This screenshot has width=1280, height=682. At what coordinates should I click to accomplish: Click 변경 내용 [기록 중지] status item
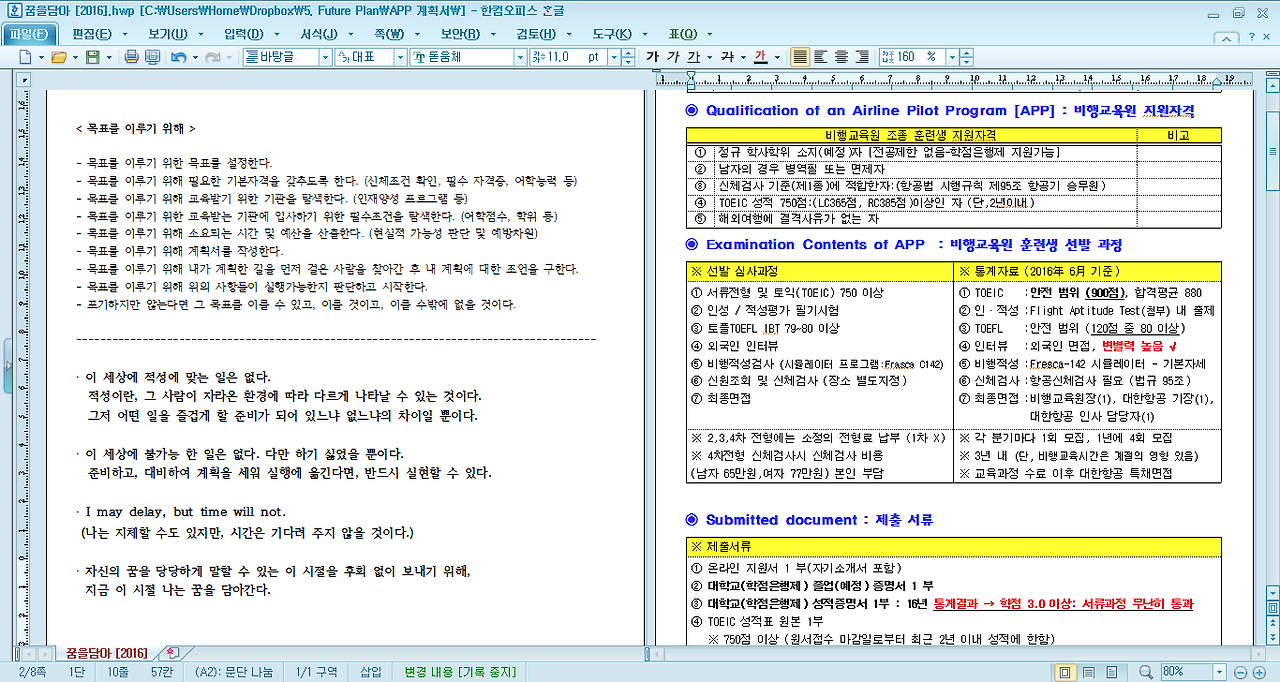click(x=458, y=672)
